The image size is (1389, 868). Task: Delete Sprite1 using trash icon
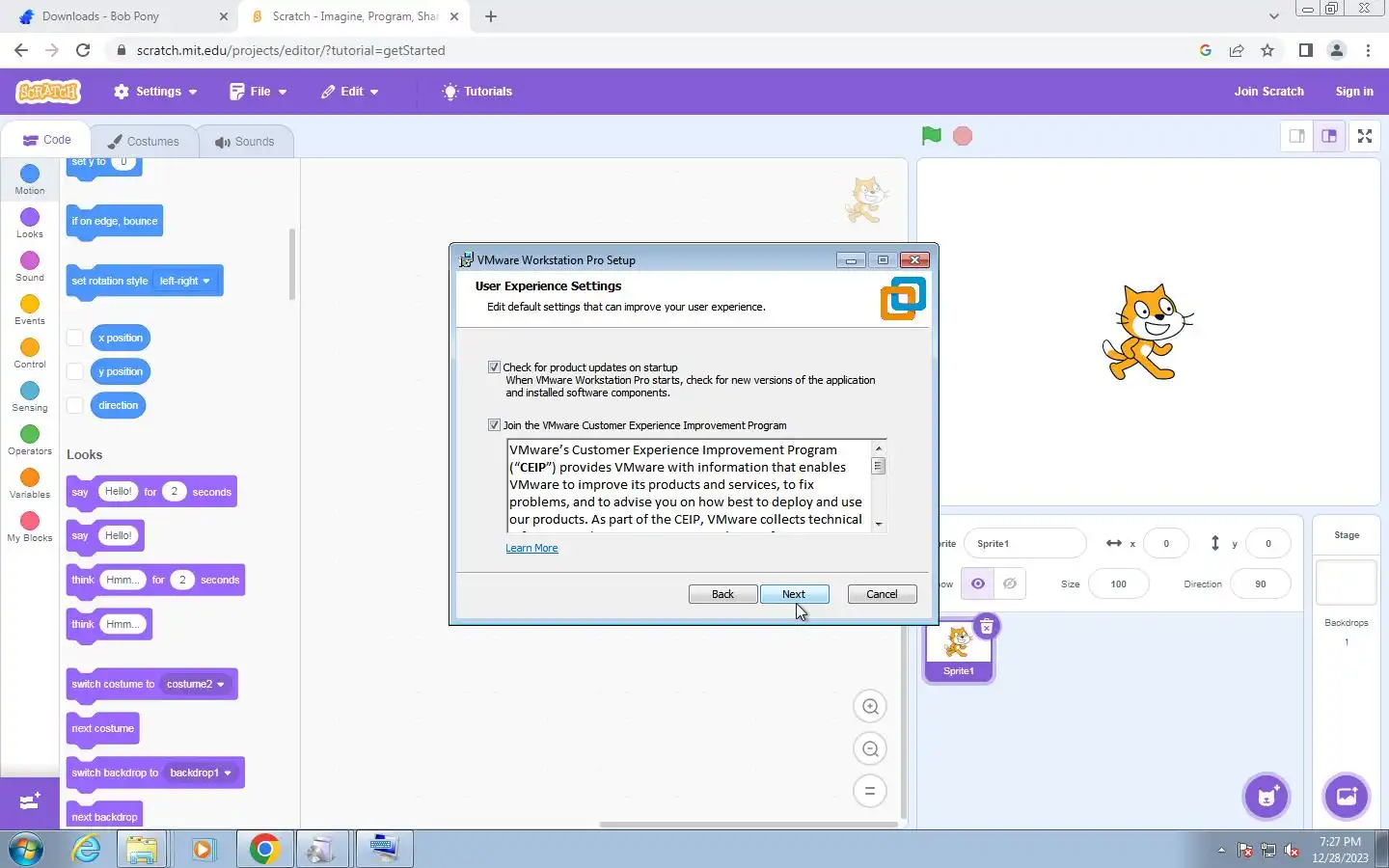pyautogui.click(x=987, y=627)
